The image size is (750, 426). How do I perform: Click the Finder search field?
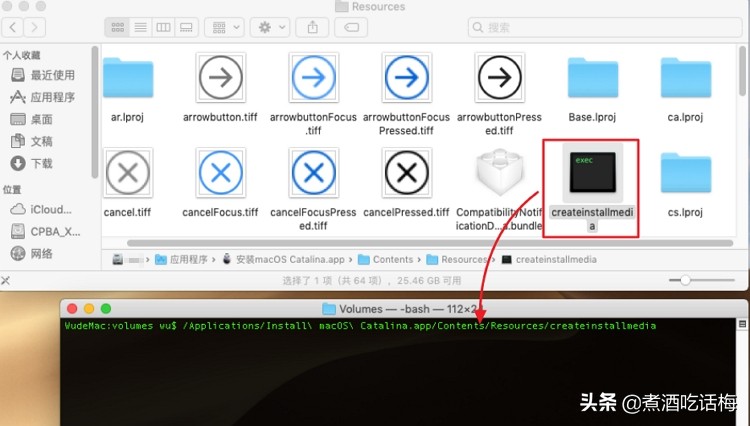605,27
